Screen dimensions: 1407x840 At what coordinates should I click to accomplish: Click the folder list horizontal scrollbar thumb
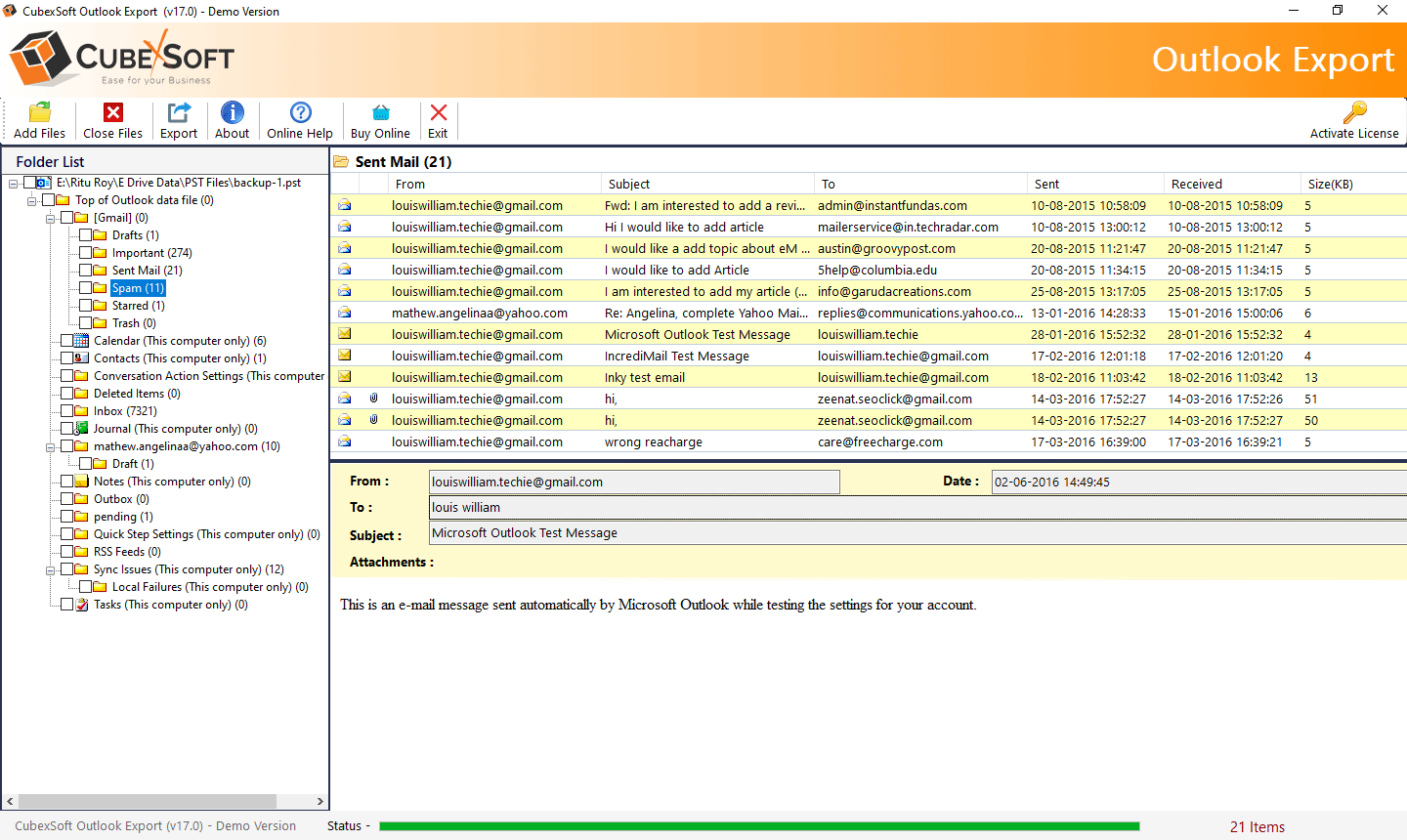click(147, 801)
